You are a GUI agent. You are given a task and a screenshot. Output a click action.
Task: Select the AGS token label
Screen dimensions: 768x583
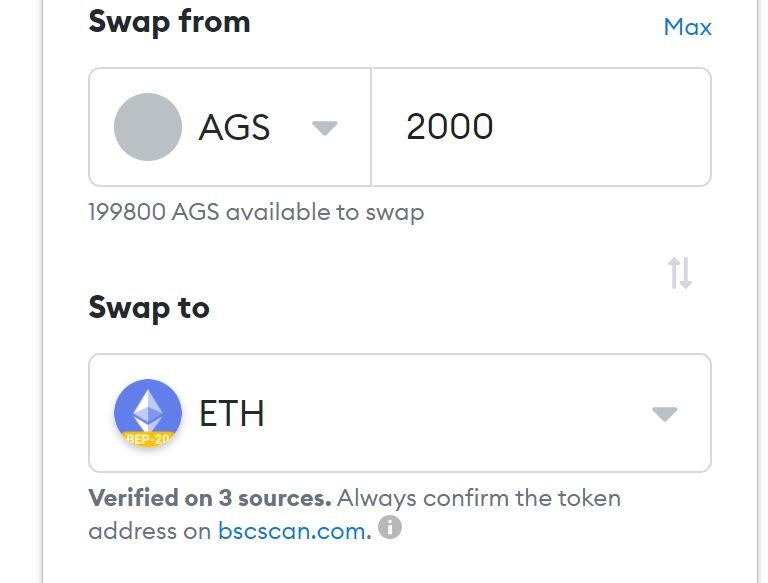pos(235,128)
